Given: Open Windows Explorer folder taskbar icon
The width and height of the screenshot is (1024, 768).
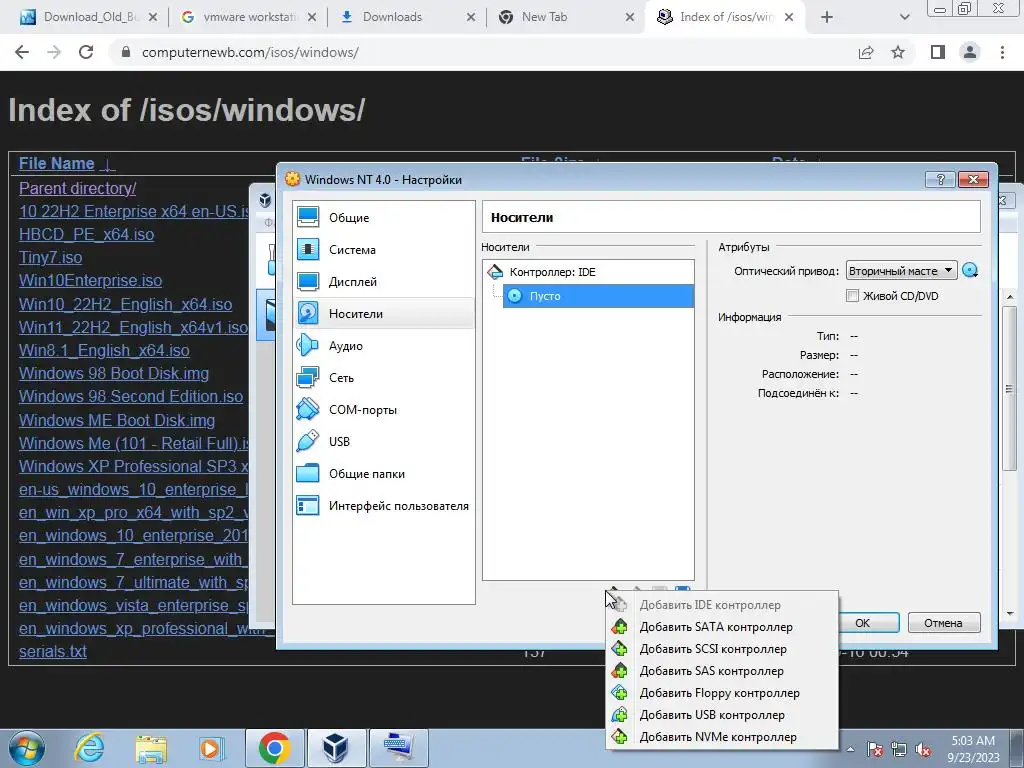Looking at the screenshot, I should [151, 748].
